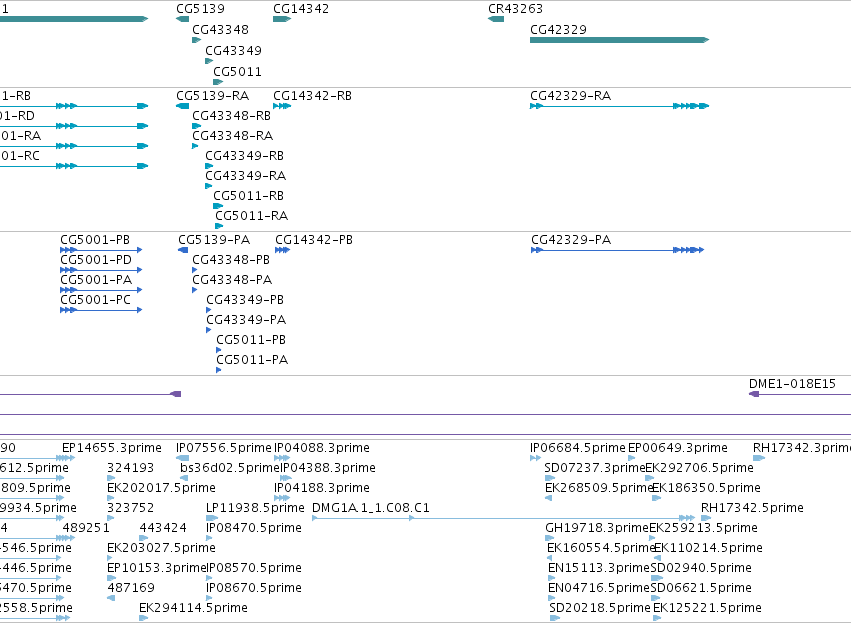851x623 pixels.
Task: Open protein CG5001-PA label
Action: [96, 280]
